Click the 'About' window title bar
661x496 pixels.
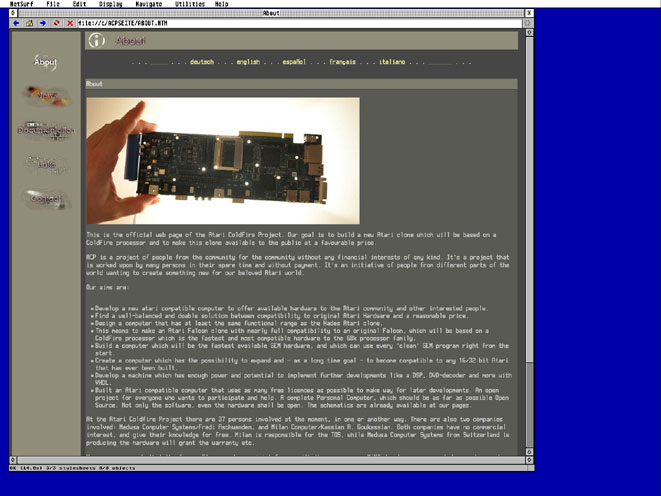(271, 13)
